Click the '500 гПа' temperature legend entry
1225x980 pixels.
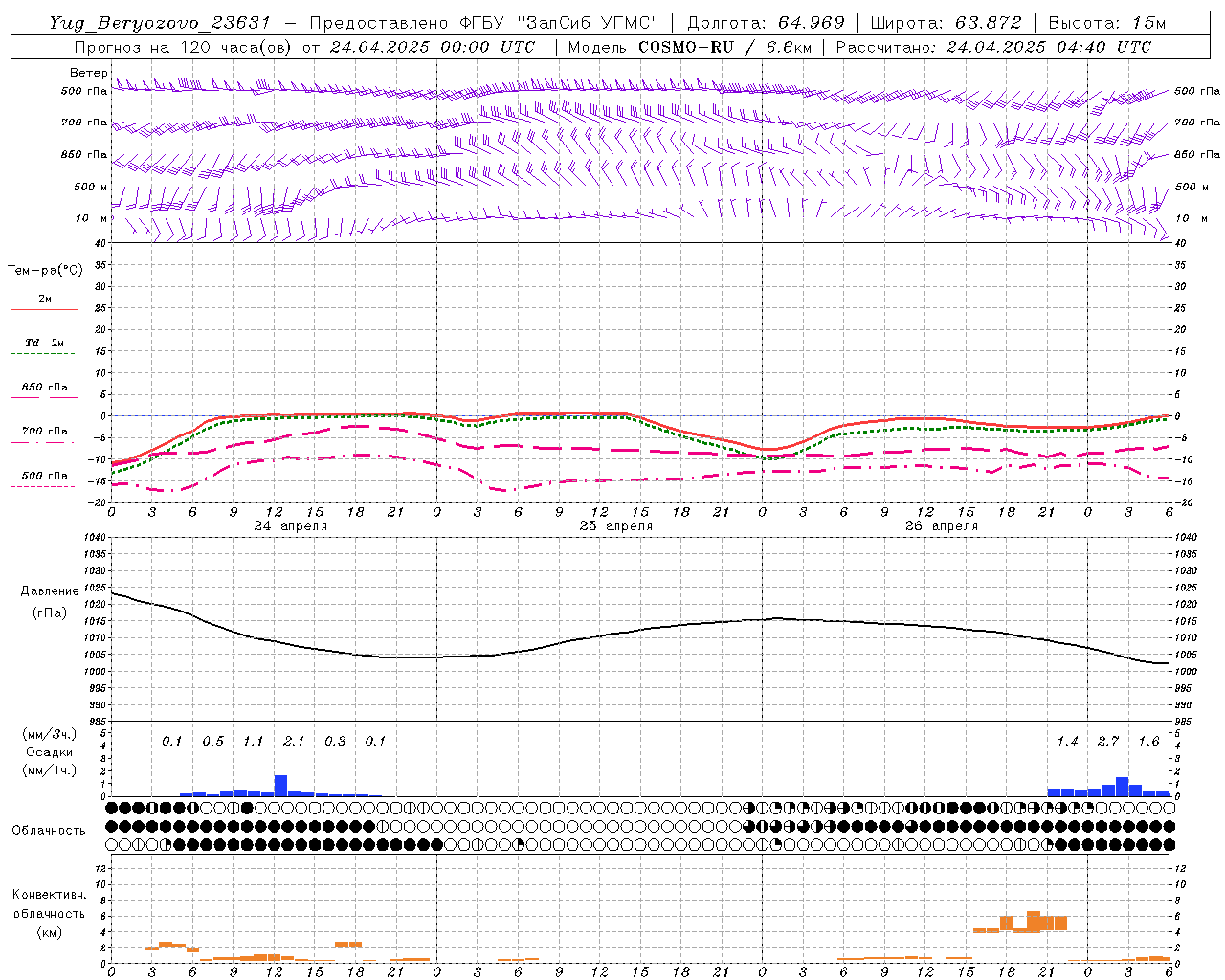(45, 476)
